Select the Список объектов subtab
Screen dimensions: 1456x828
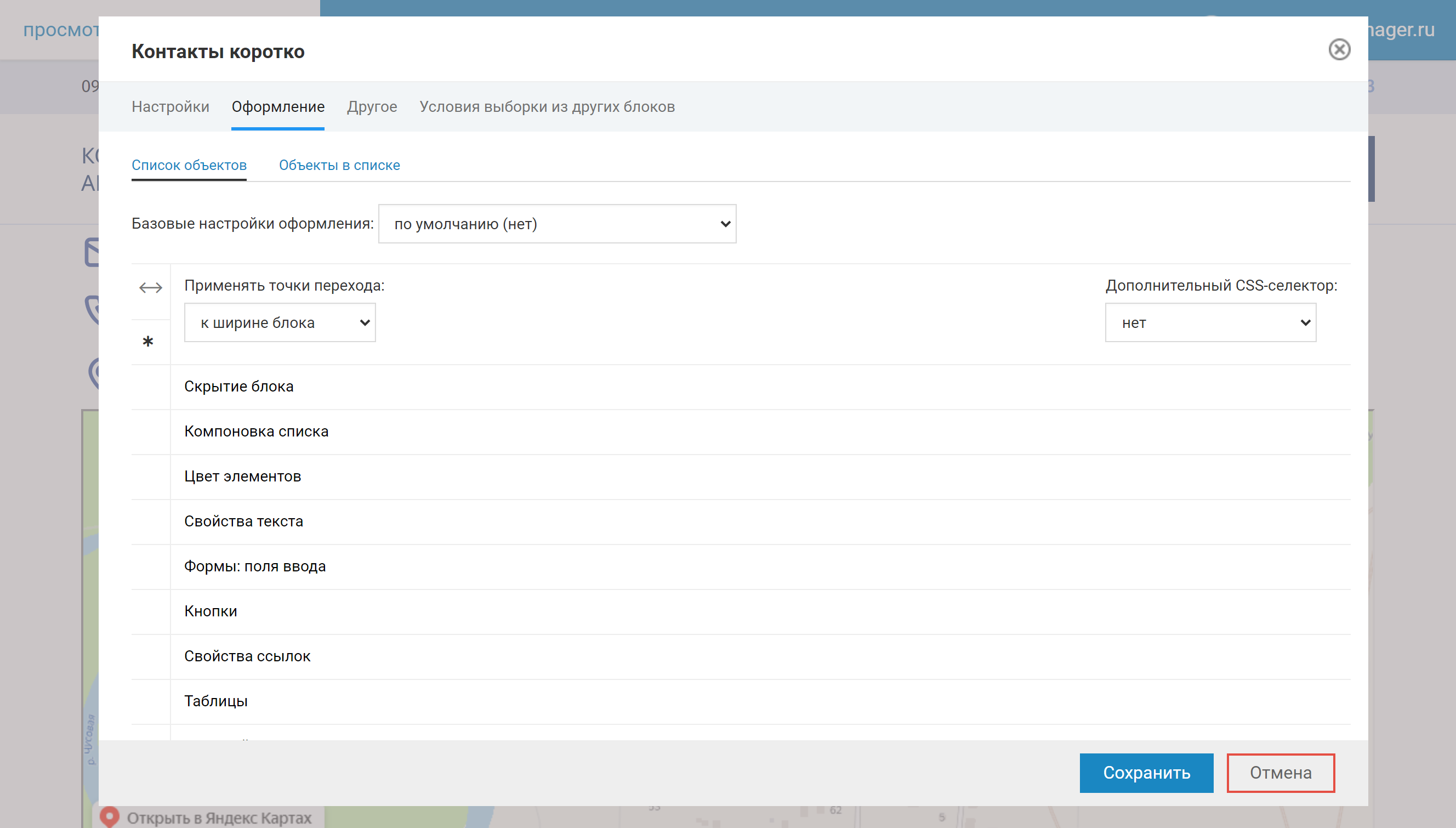click(189, 166)
